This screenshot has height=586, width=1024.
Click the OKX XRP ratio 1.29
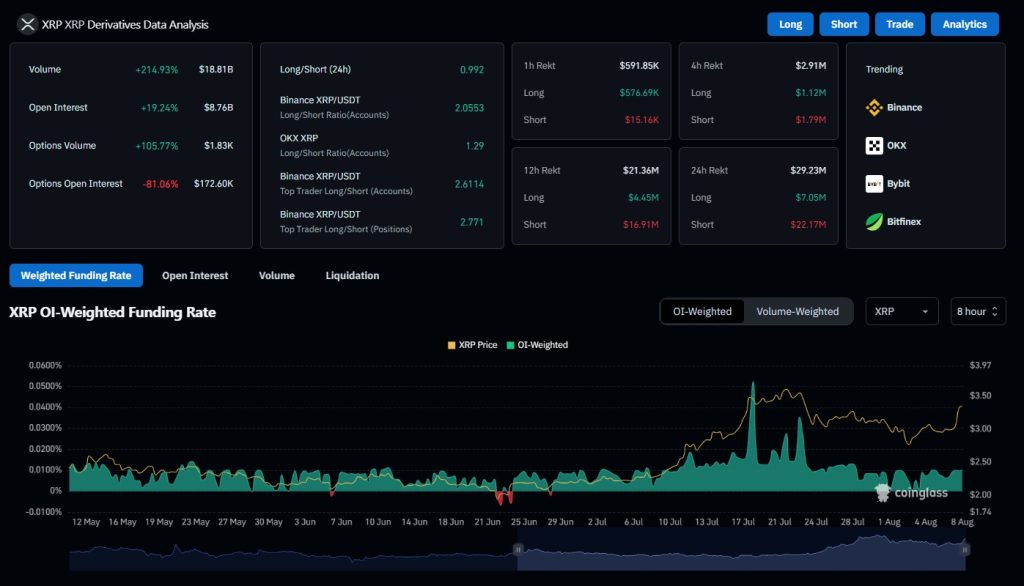[x=475, y=146]
